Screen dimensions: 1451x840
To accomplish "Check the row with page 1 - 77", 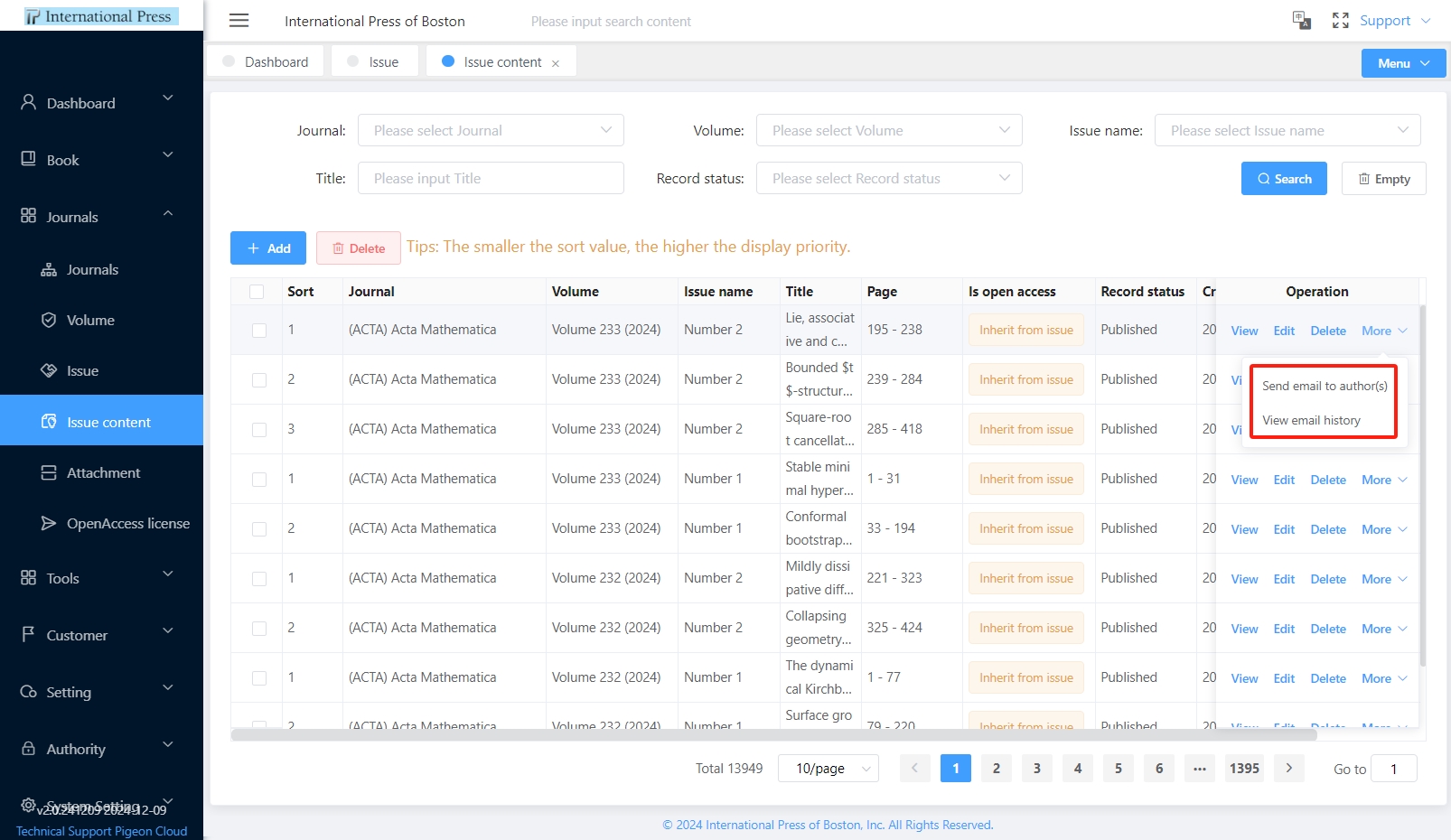I will coord(259,678).
